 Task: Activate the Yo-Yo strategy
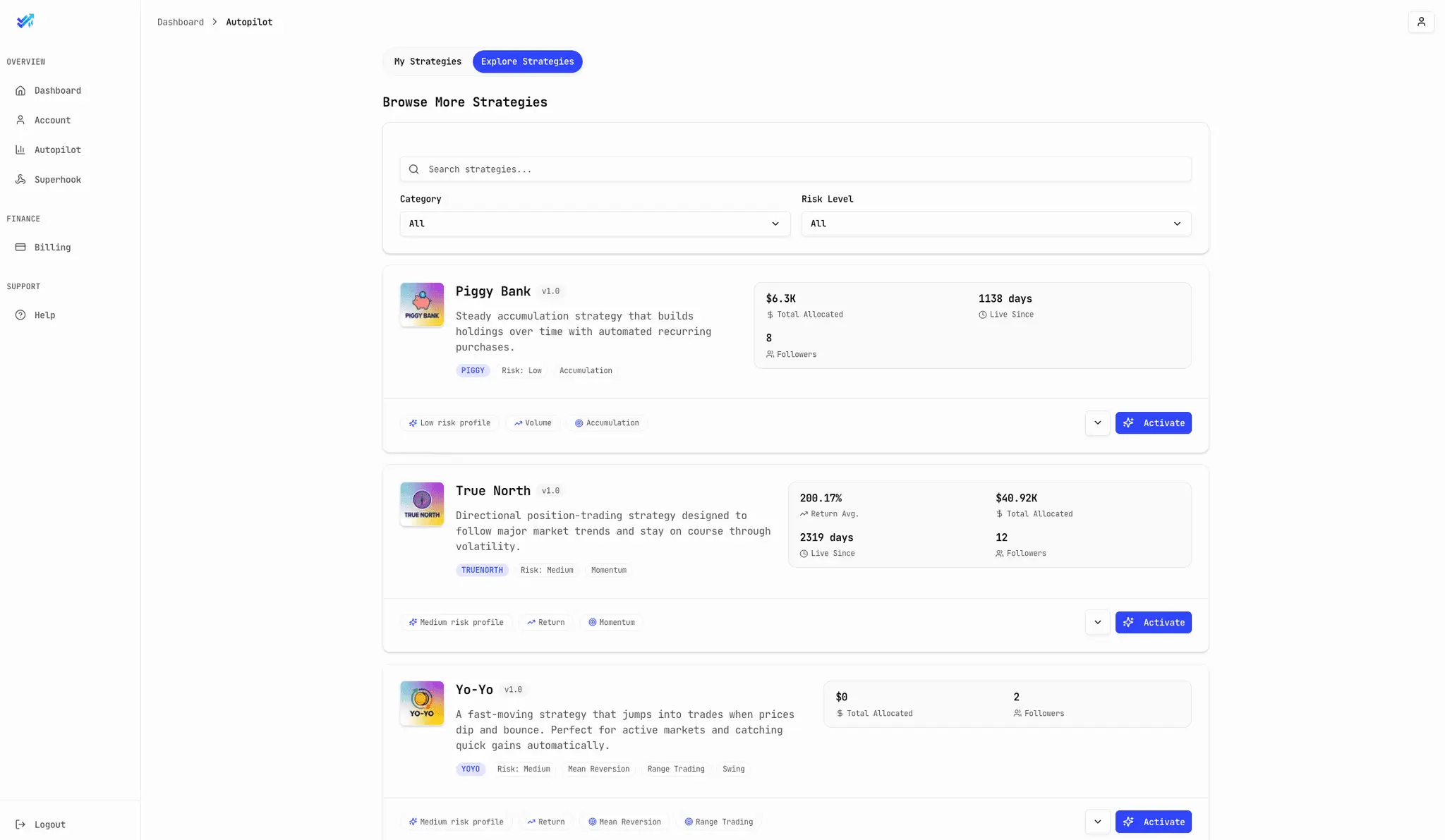pyautogui.click(x=1153, y=822)
